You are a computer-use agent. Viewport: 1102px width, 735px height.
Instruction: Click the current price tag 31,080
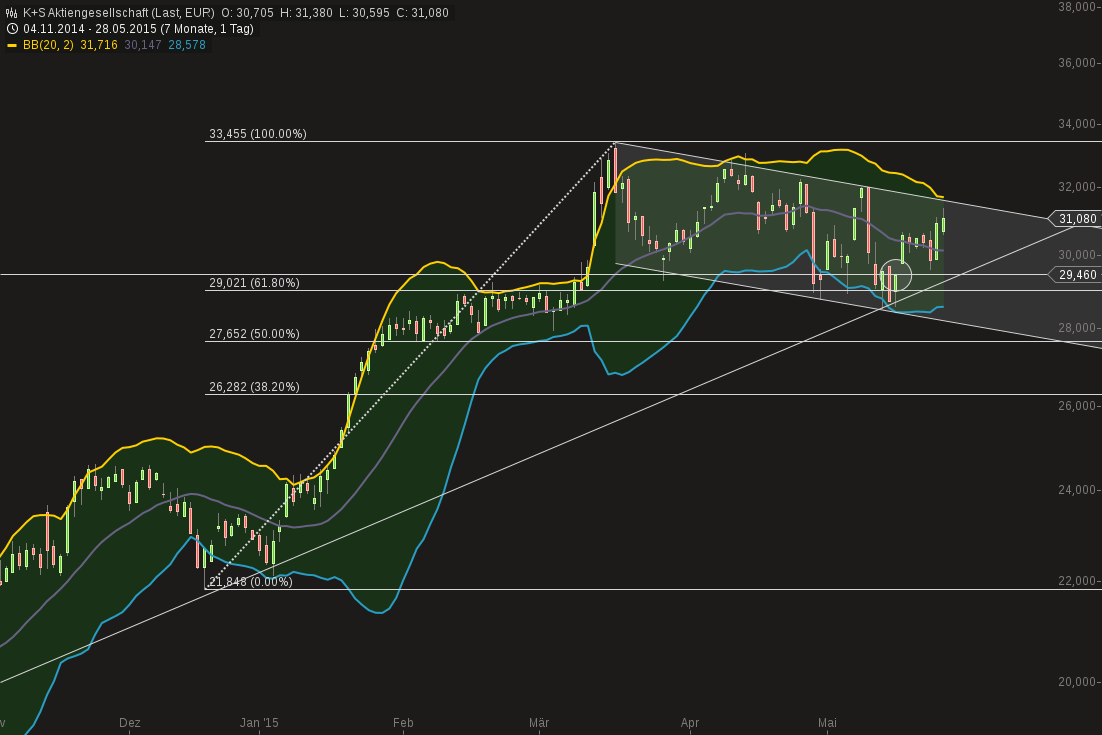(1074, 219)
